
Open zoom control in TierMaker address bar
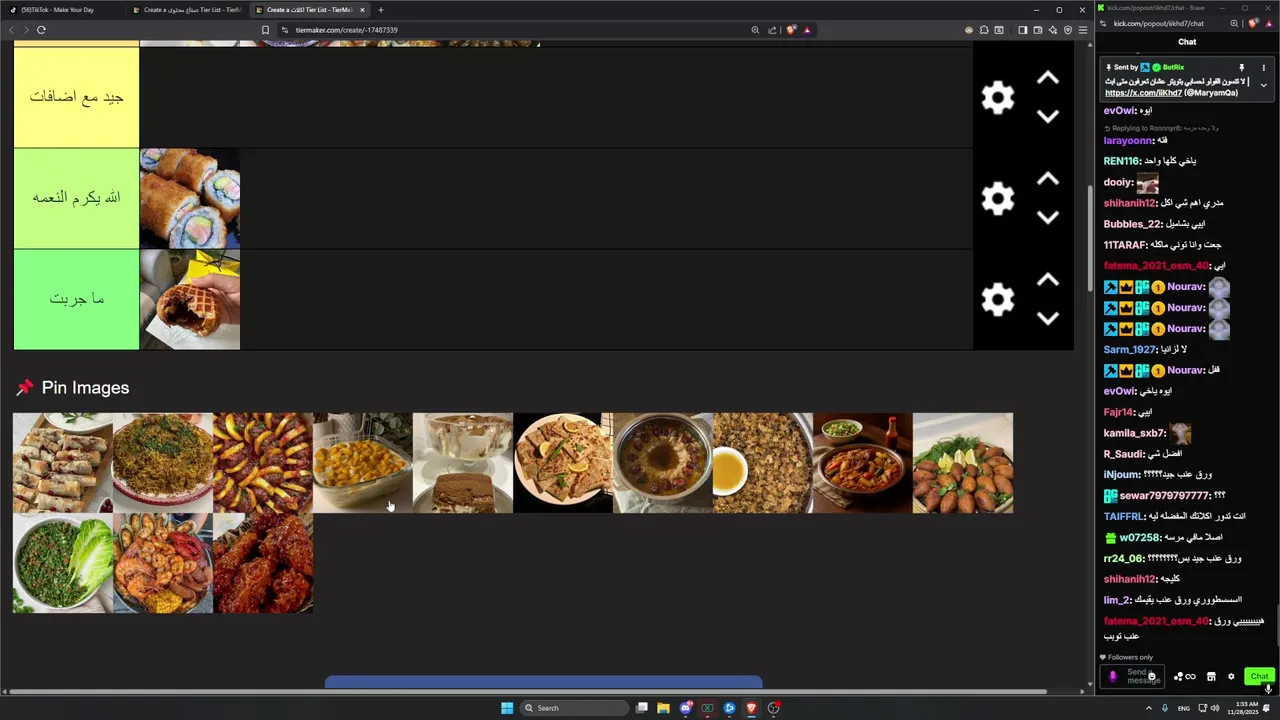click(755, 30)
